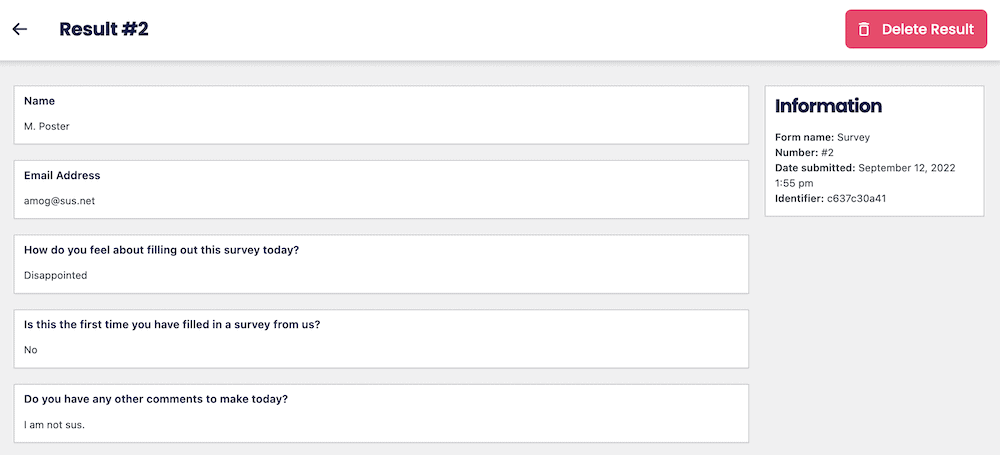1000x455 pixels.
Task: Click the first time survey question
Action: point(172,324)
